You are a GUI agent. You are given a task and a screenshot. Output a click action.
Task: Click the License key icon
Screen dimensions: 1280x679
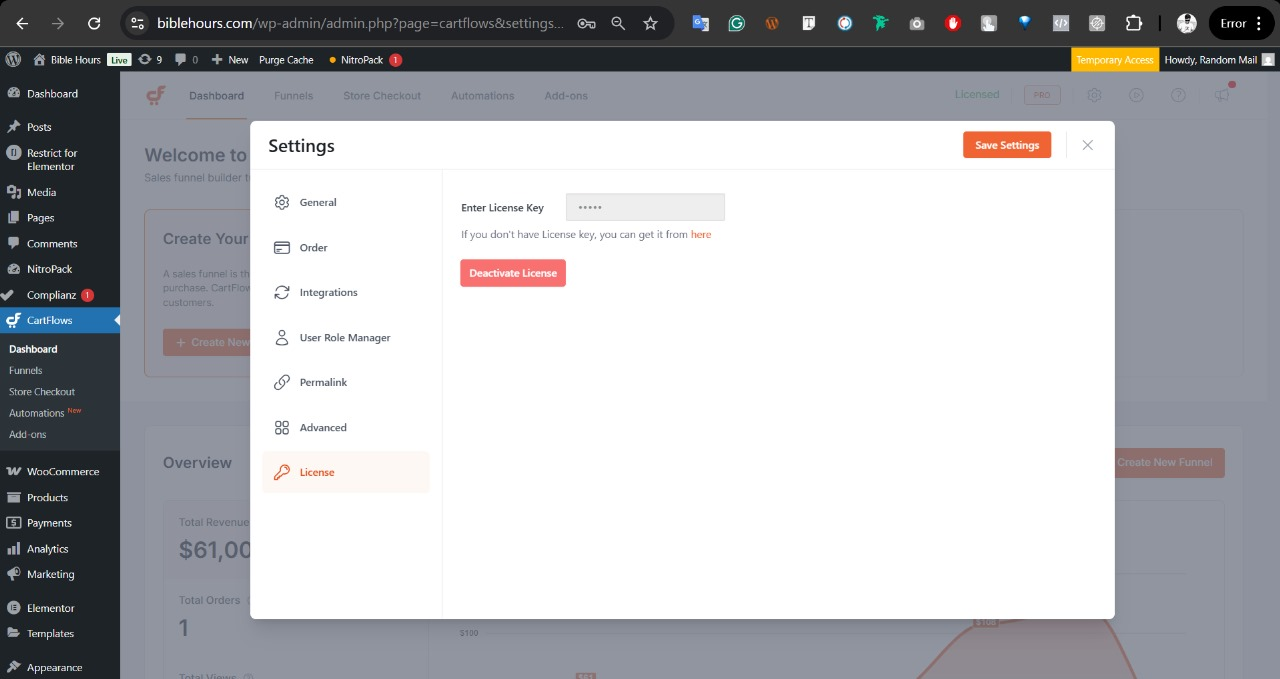pyautogui.click(x=282, y=472)
